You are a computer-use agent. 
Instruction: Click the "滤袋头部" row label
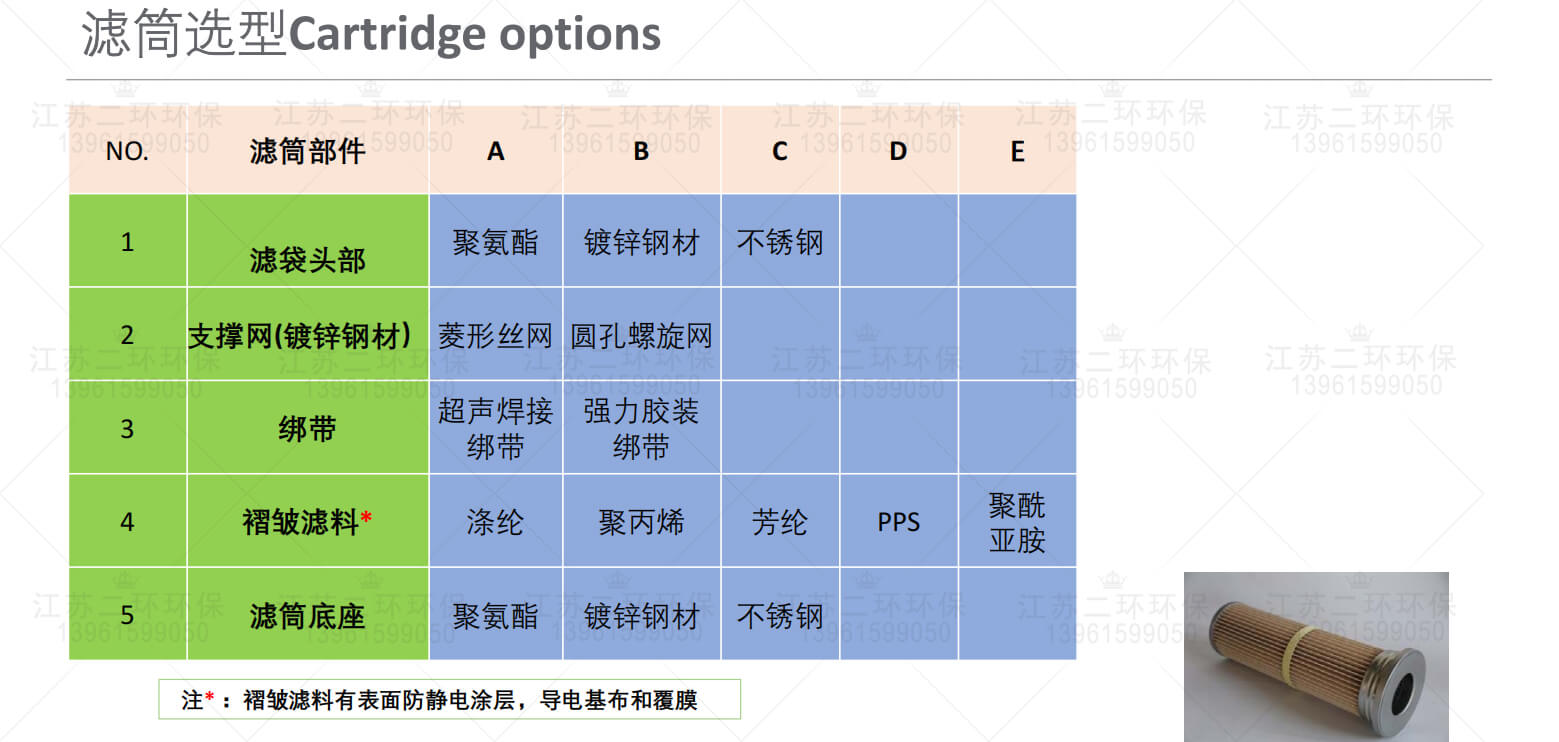[x=307, y=260]
